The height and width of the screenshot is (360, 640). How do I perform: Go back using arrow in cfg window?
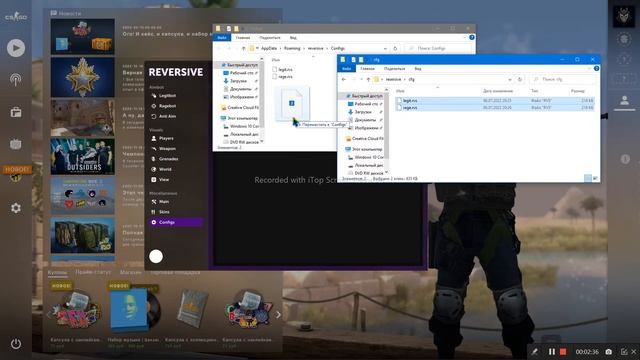[344, 79]
